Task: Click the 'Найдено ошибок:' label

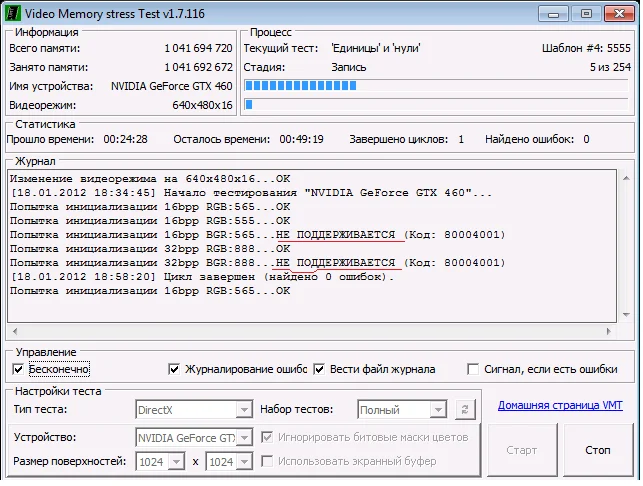Action: pyautogui.click(x=529, y=139)
